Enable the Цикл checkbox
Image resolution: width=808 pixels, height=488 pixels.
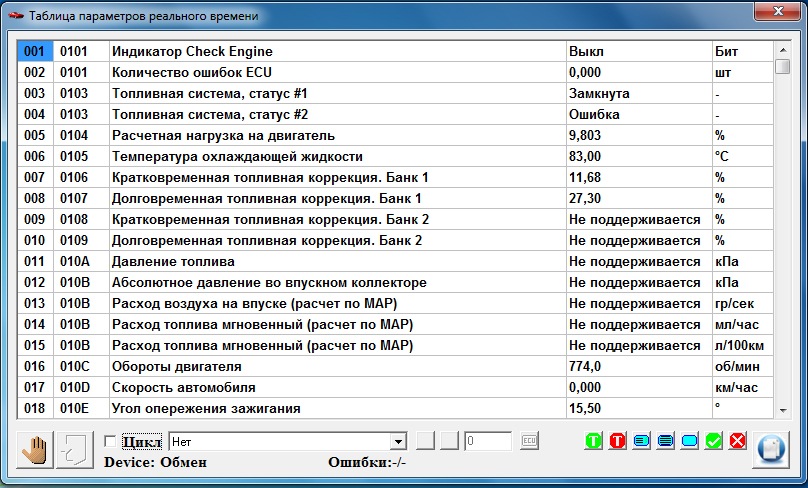click(110, 441)
